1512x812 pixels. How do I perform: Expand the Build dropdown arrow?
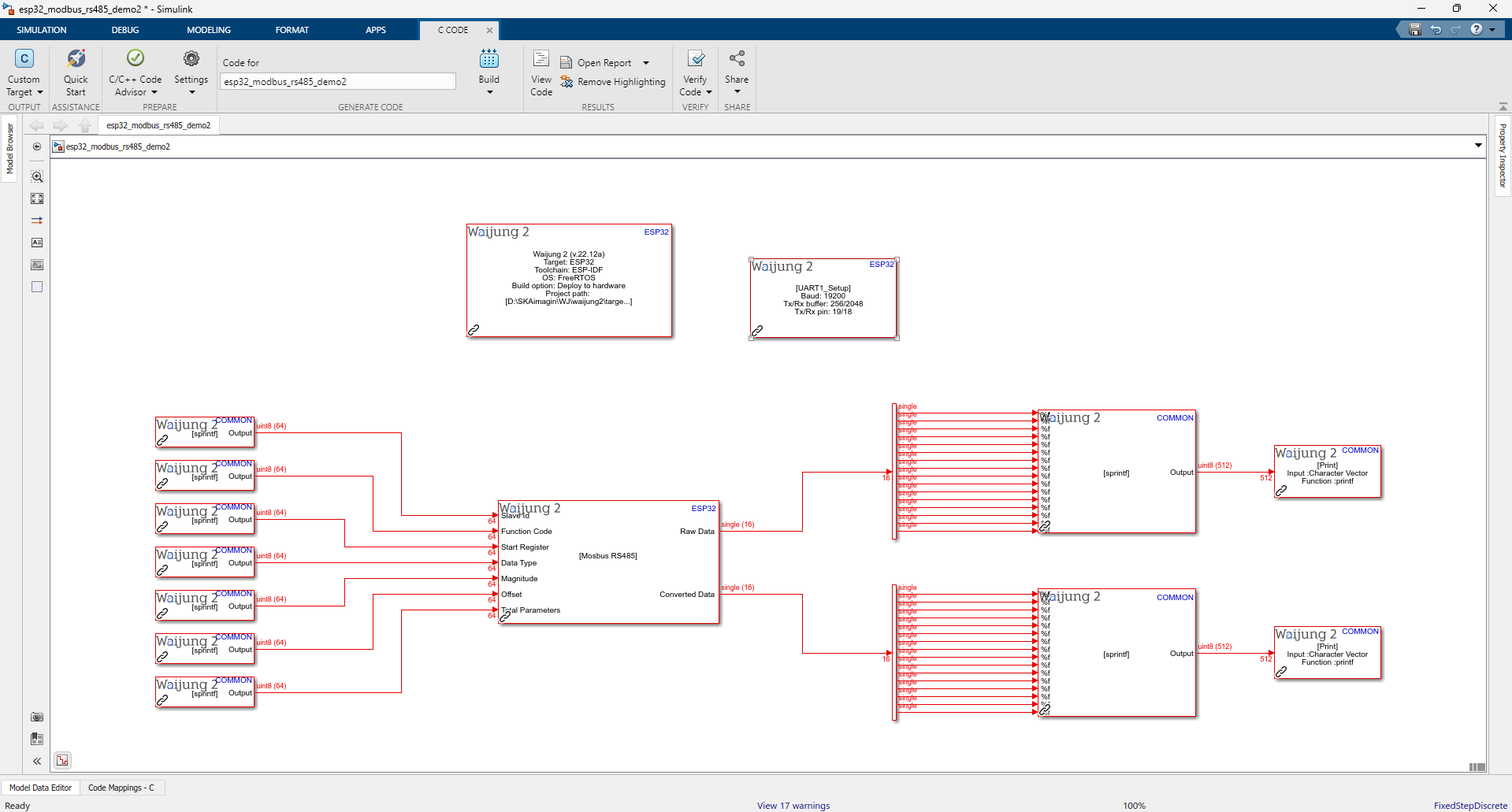(x=489, y=92)
